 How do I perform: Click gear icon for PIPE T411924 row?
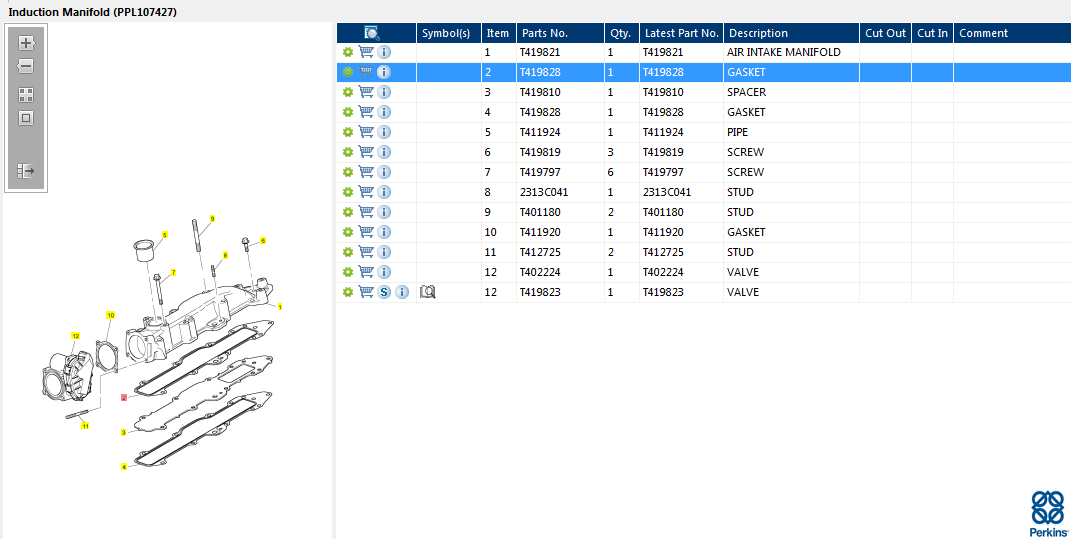tap(348, 132)
